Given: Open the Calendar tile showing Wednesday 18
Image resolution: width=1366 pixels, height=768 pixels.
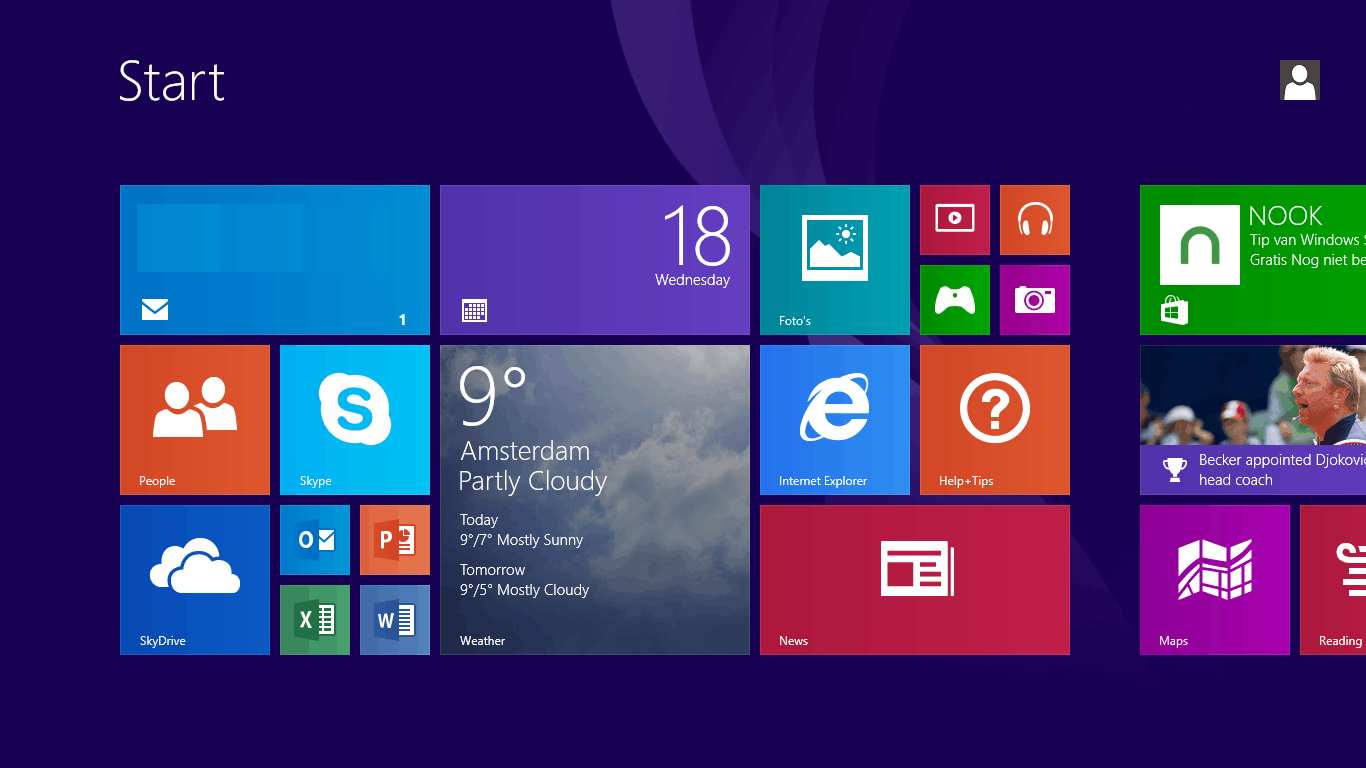Looking at the screenshot, I should pos(595,260).
